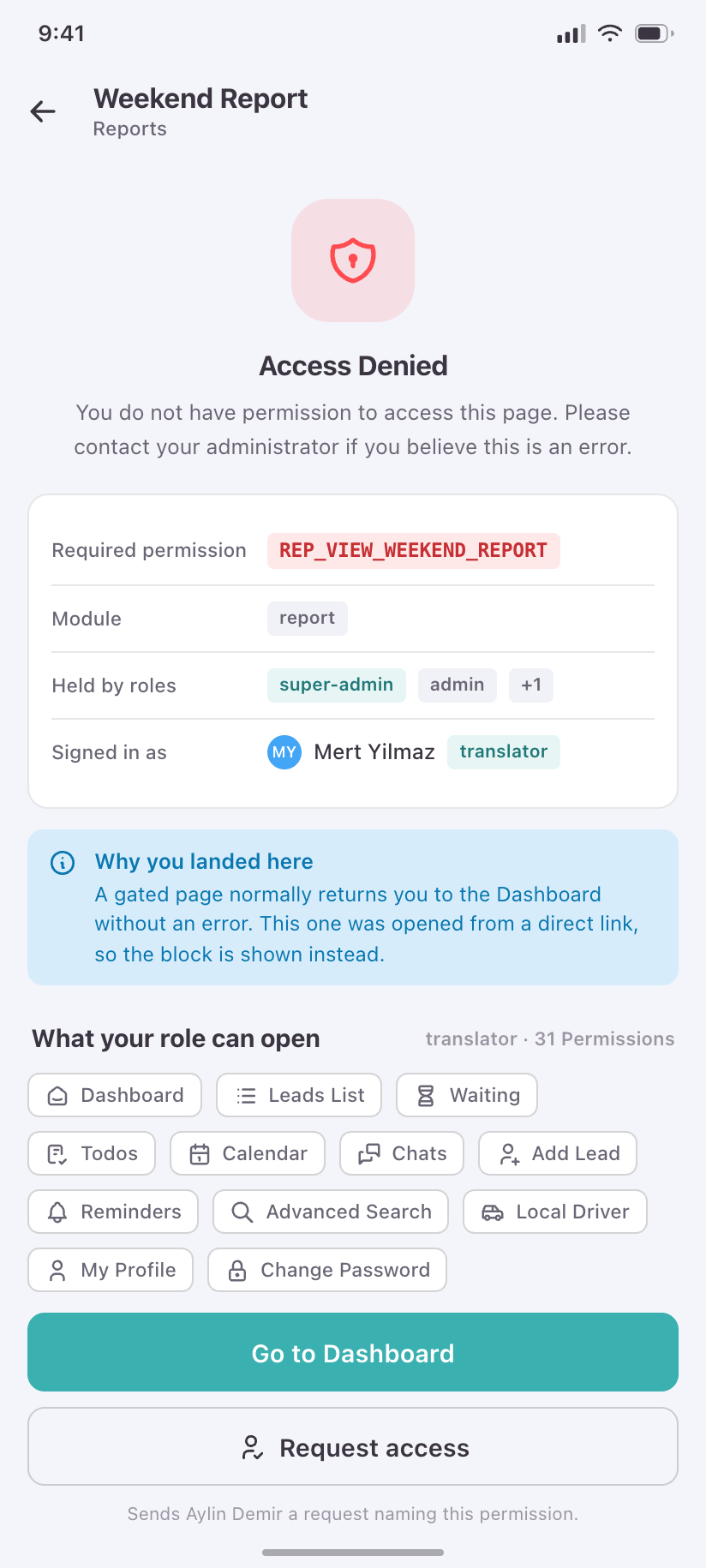Screen dimensions: 706x1568
Task: Open the Leads List chip
Action: 299,1095
